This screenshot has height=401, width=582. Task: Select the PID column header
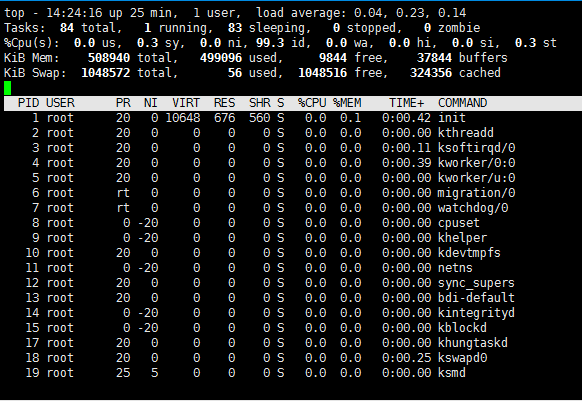click(28, 103)
